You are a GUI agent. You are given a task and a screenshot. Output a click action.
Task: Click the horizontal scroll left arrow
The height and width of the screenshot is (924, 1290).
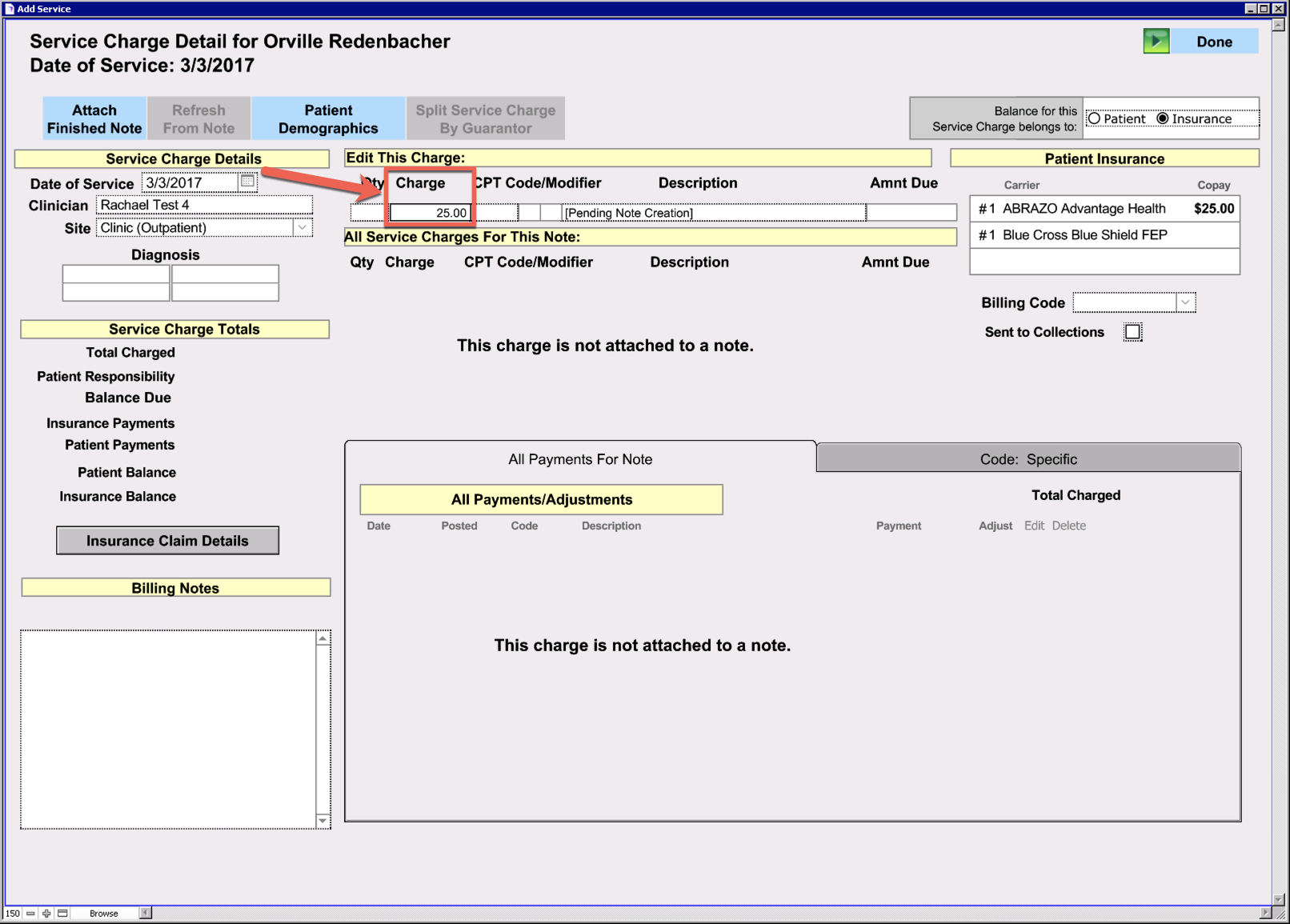(x=145, y=913)
